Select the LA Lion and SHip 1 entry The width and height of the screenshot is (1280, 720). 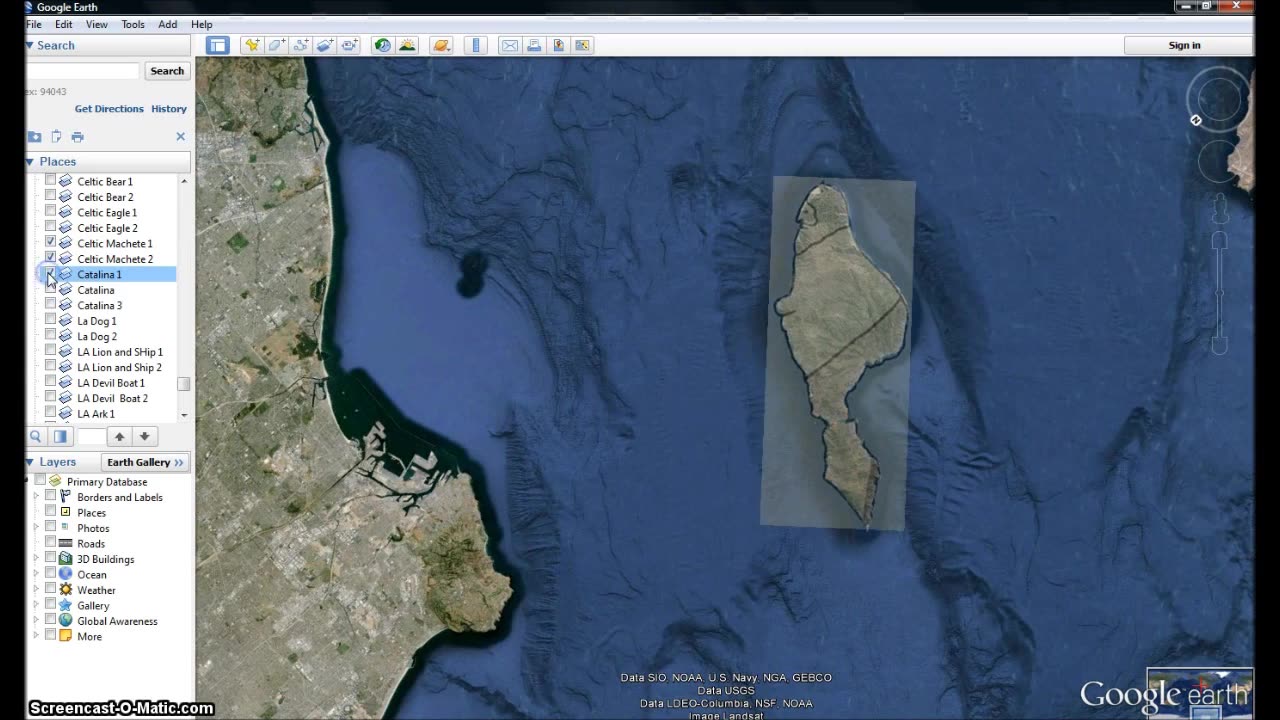point(120,352)
